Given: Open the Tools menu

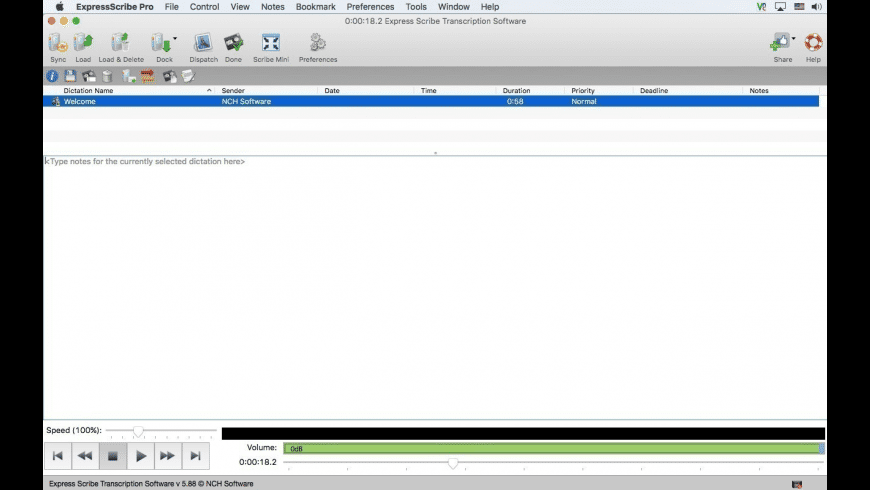Looking at the screenshot, I should pyautogui.click(x=416, y=7).
